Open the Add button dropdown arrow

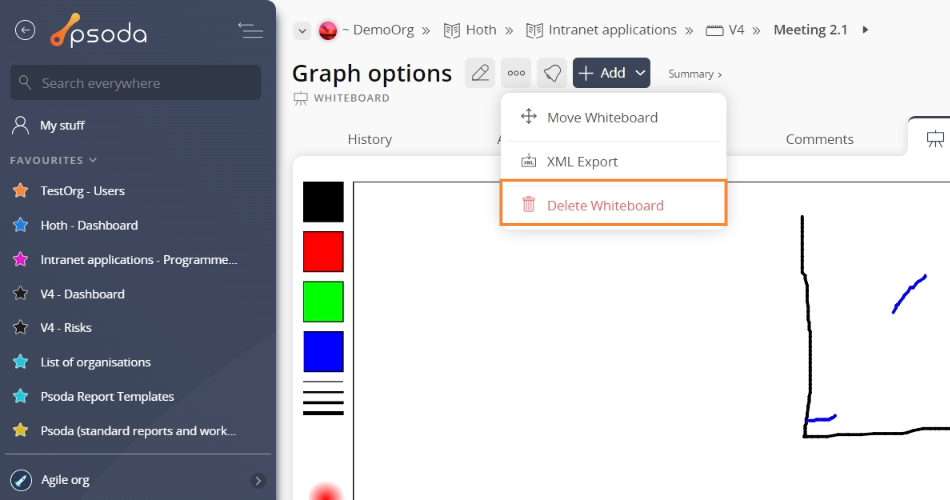pos(640,73)
